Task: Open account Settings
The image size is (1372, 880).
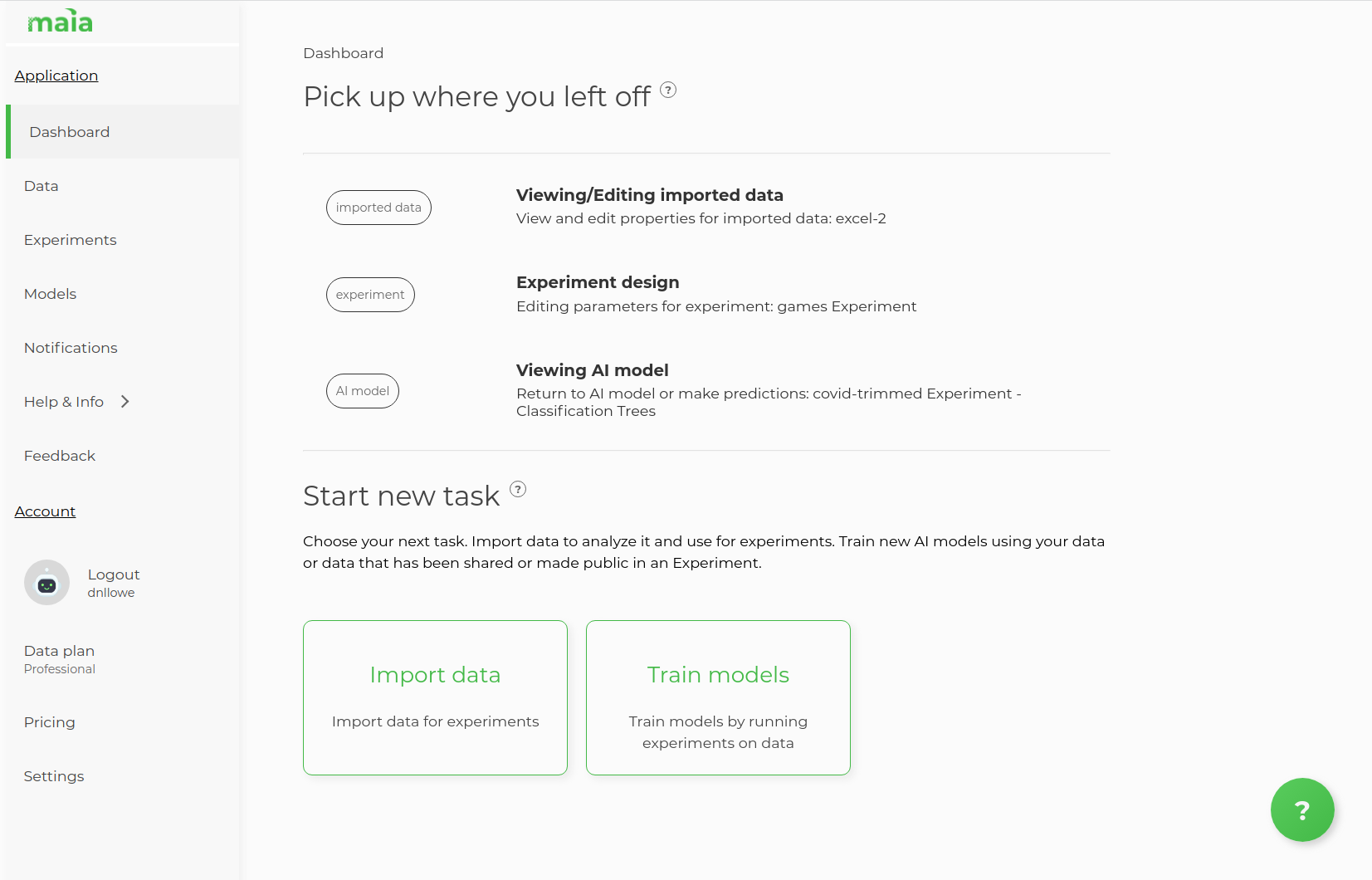Action: click(54, 776)
